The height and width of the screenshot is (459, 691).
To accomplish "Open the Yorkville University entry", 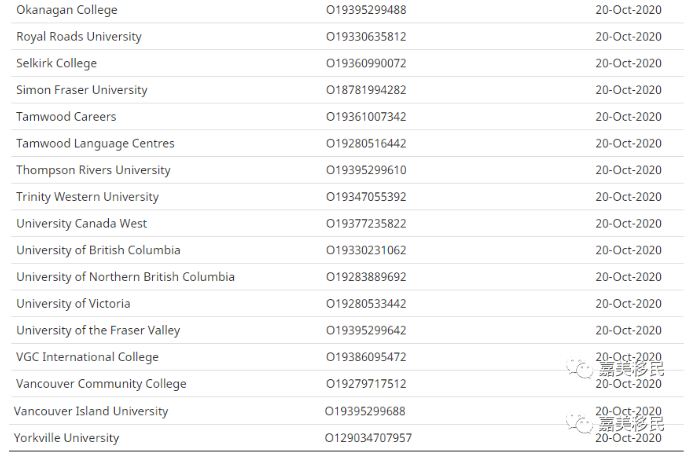I will pyautogui.click(x=67, y=438).
